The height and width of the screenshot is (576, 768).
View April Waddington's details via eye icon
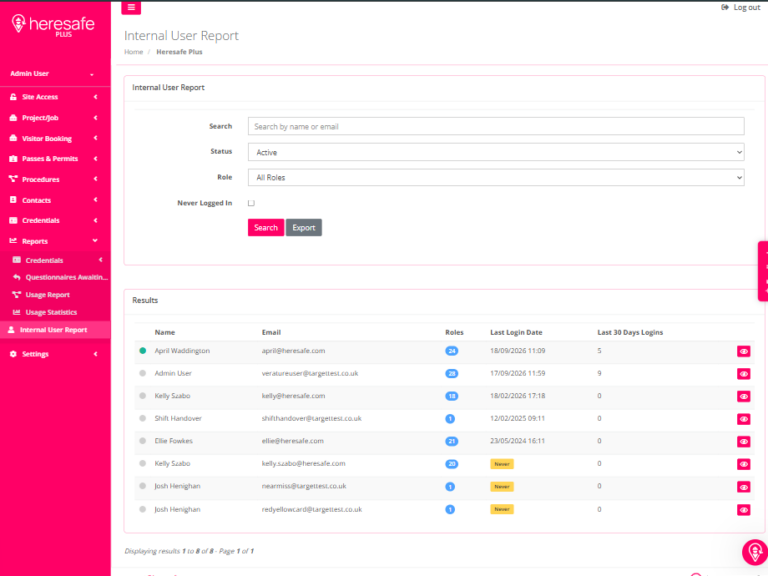tap(744, 351)
